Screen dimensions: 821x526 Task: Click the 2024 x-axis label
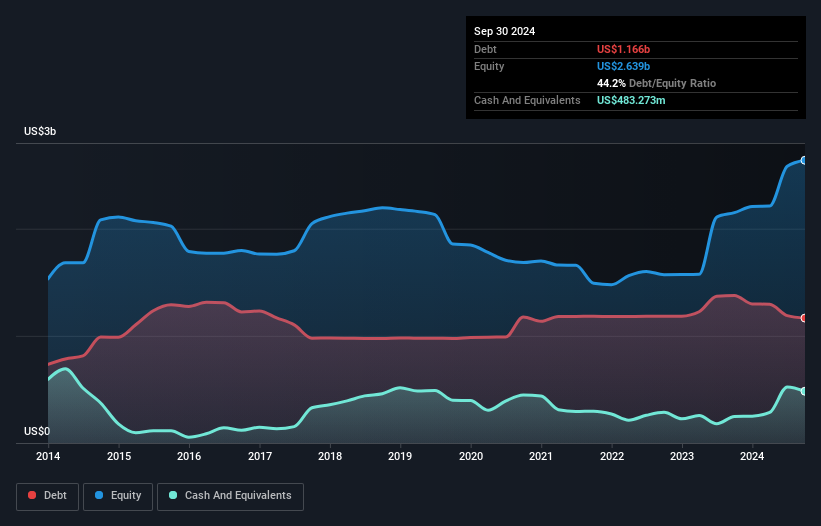point(752,456)
